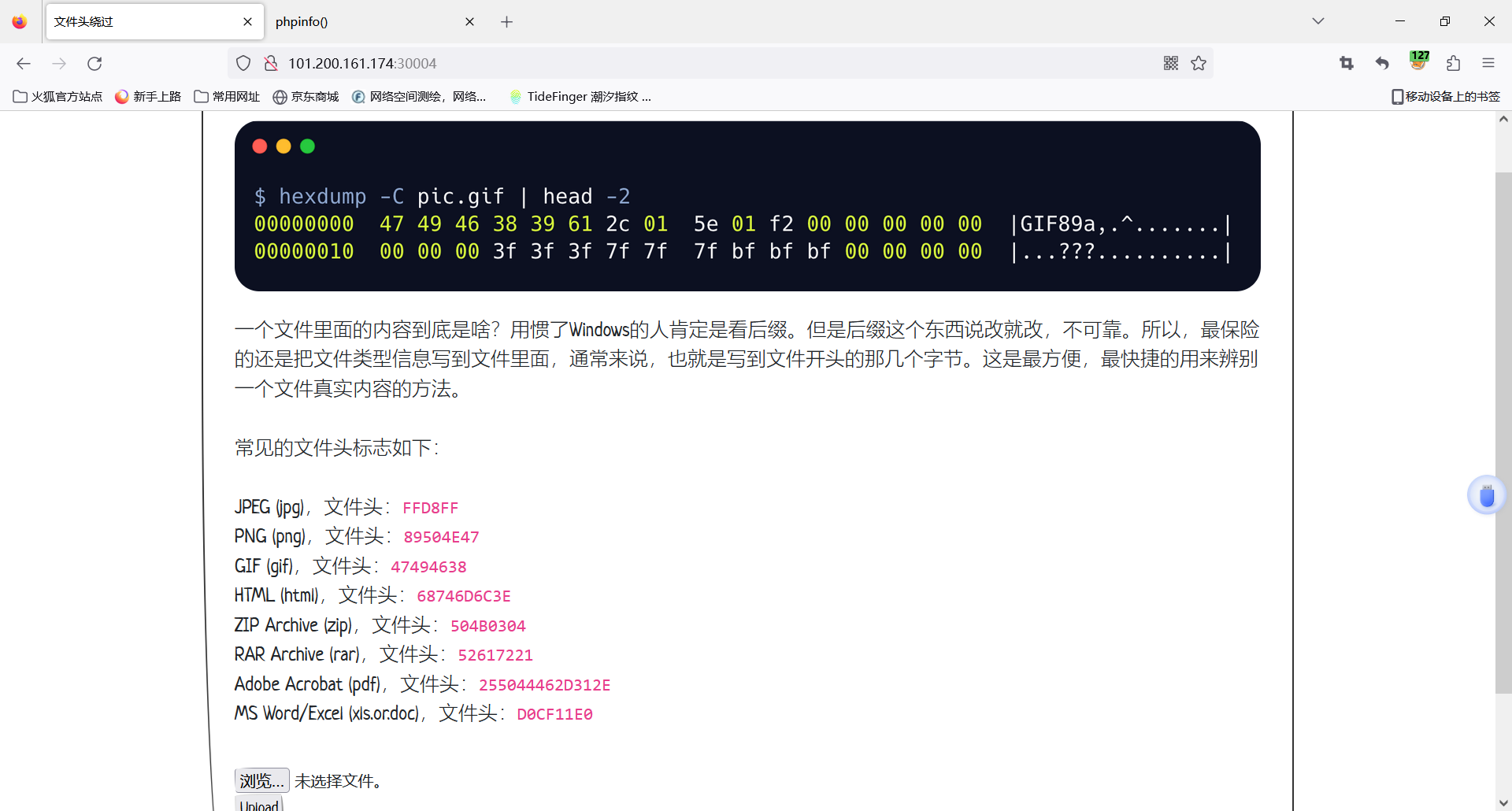
Task: Open the screenshot crop tool icon
Action: tap(1347, 64)
